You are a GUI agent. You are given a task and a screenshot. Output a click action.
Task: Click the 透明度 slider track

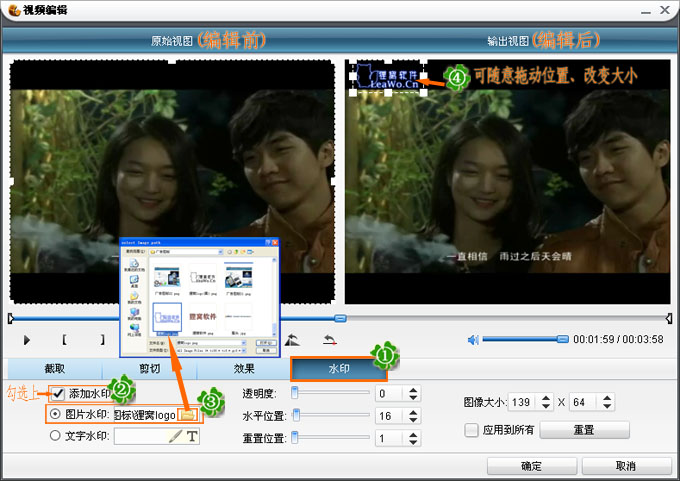coord(330,393)
